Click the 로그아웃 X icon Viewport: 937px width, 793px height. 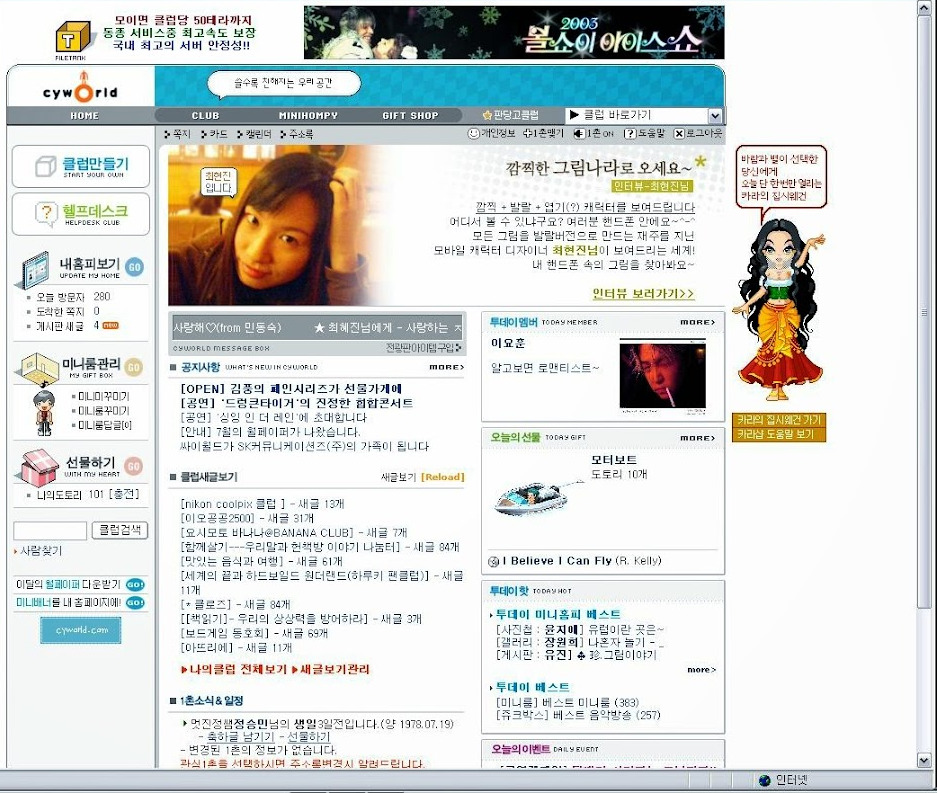[x=679, y=133]
